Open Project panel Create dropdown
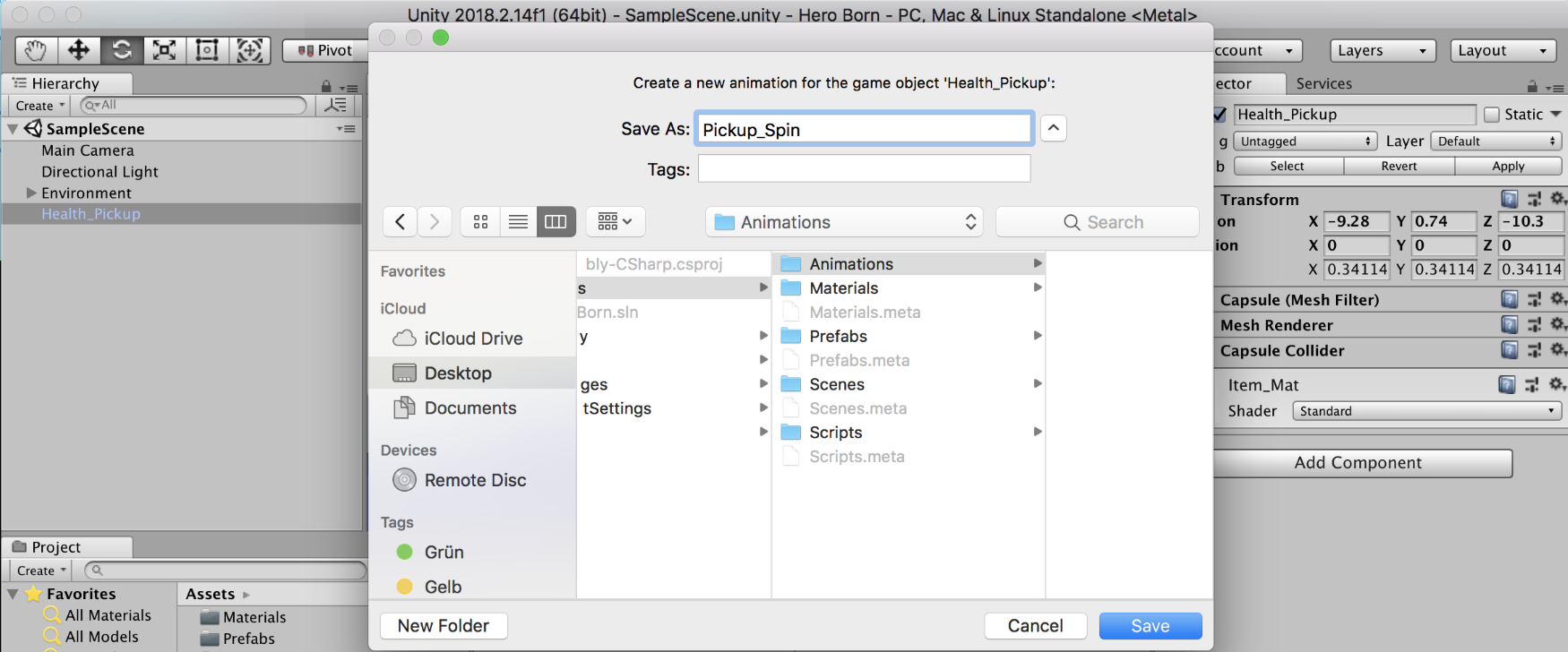 click(x=41, y=570)
